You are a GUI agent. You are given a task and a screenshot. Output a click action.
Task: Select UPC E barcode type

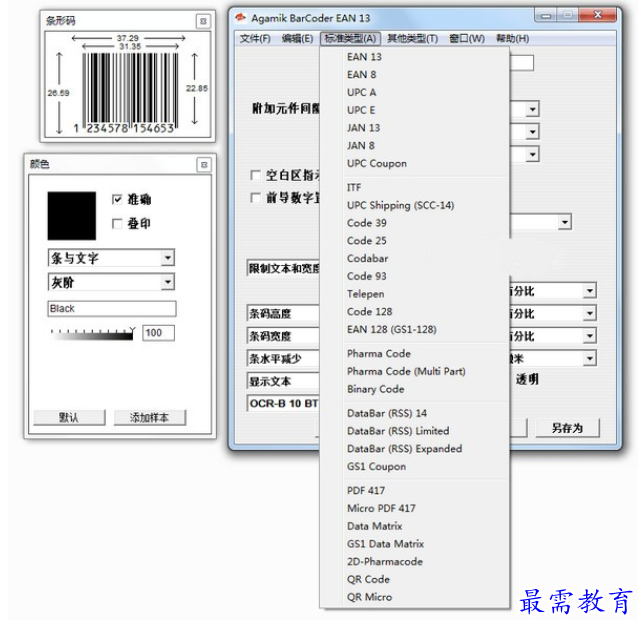coord(415,110)
